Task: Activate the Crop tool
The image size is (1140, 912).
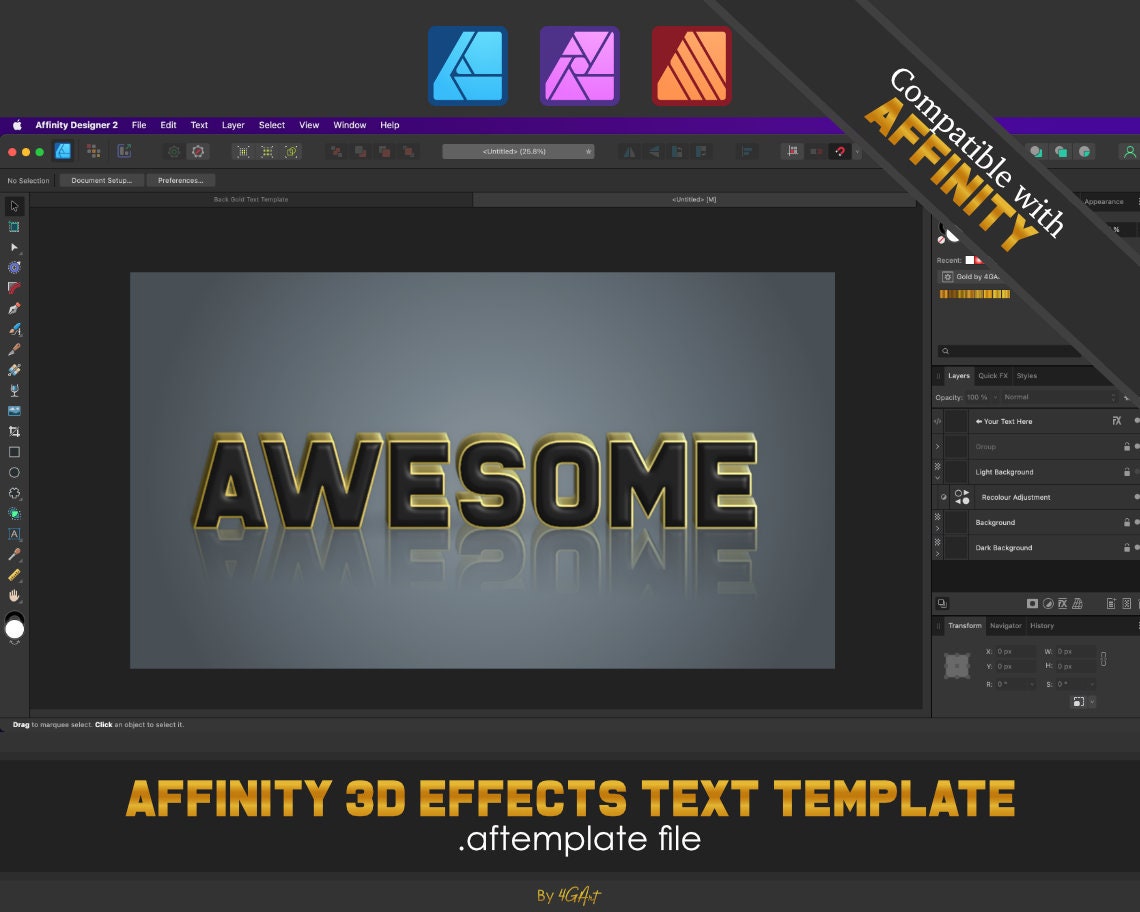Action: coord(14,431)
